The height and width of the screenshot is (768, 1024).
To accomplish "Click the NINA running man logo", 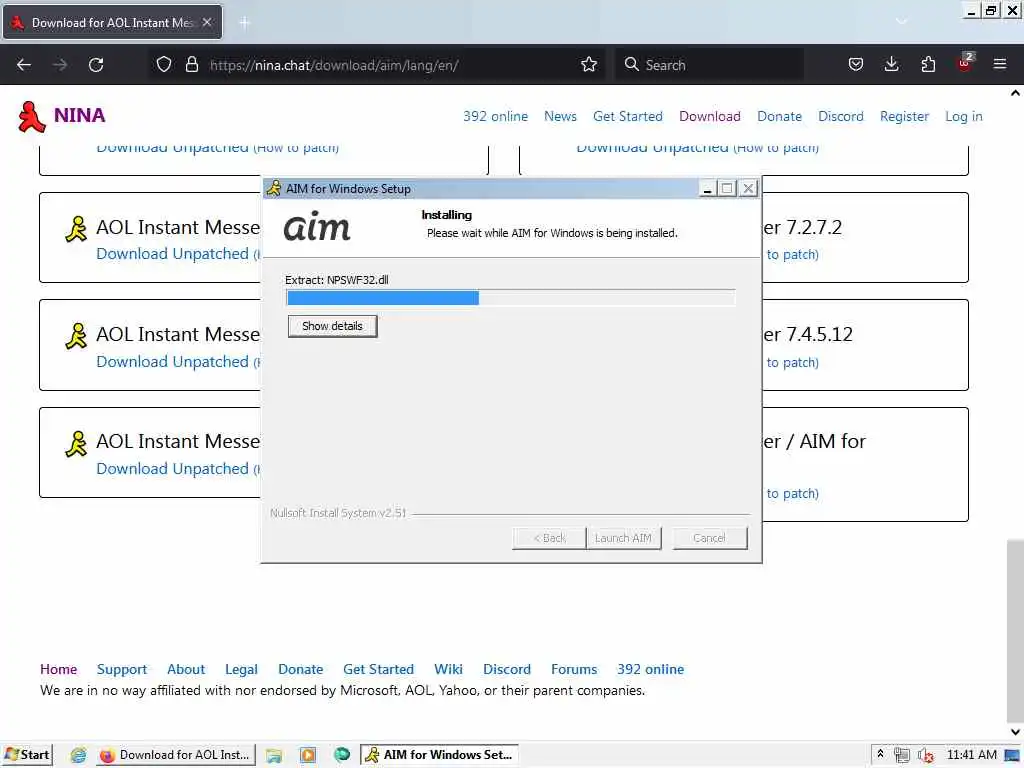I will pyautogui.click(x=31, y=116).
